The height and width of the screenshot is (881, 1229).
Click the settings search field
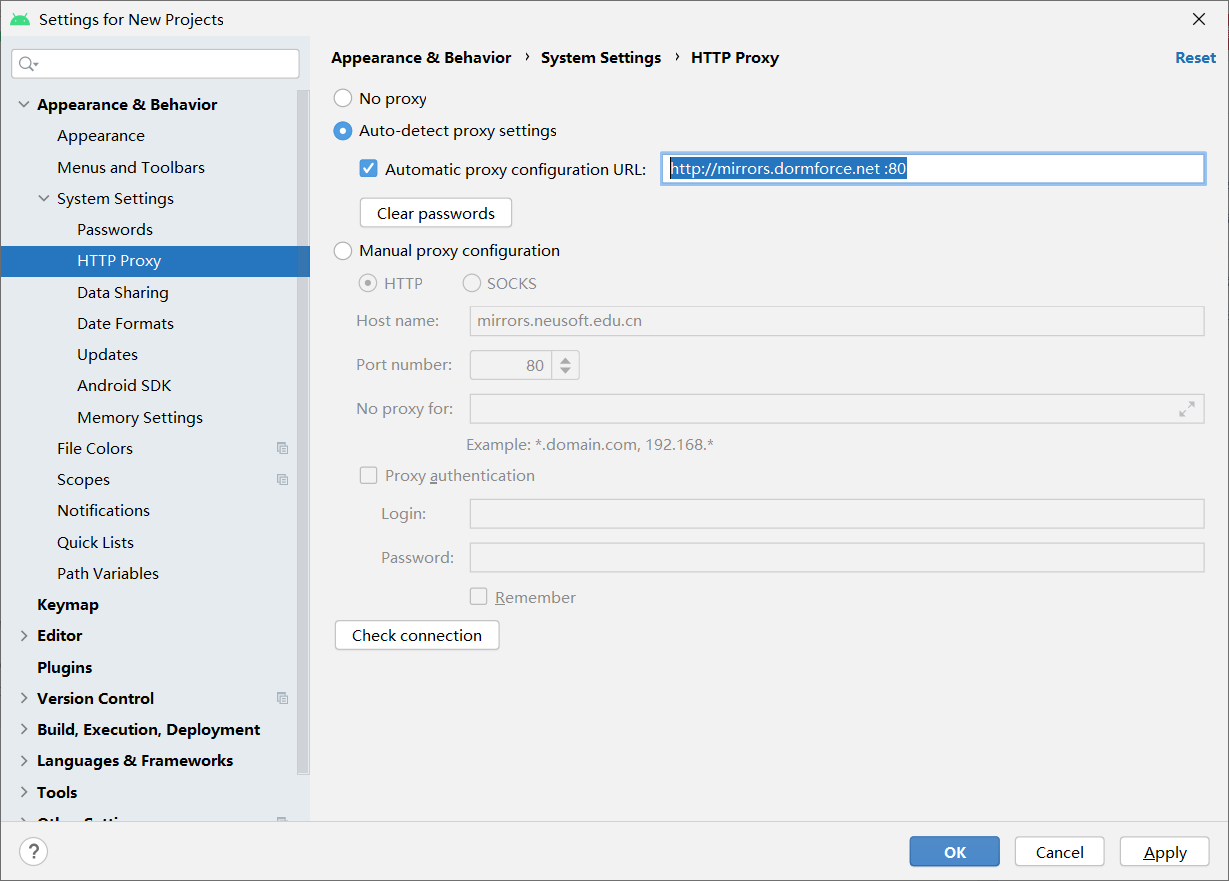(x=156, y=64)
